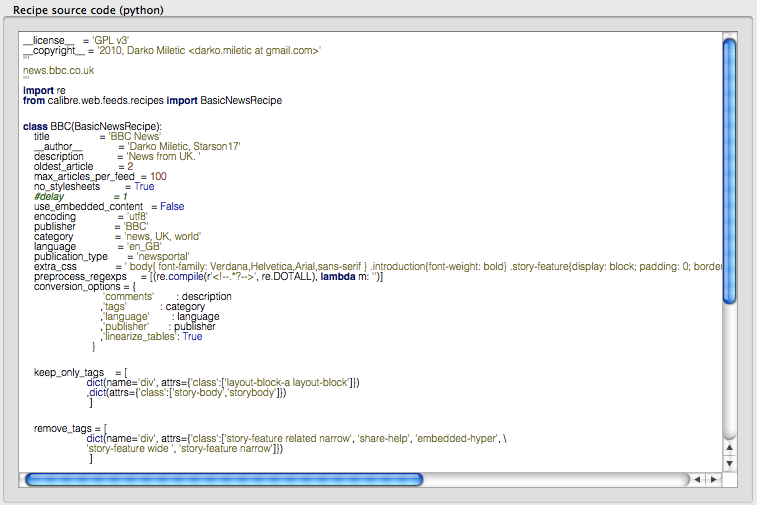
Task: Click the publisher = 'BBC' line
Action: pyautogui.click(x=91, y=226)
